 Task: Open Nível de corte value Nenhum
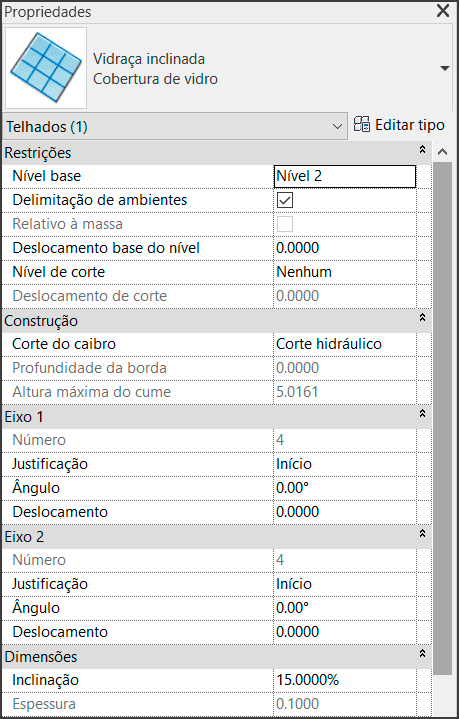pyautogui.click(x=345, y=272)
